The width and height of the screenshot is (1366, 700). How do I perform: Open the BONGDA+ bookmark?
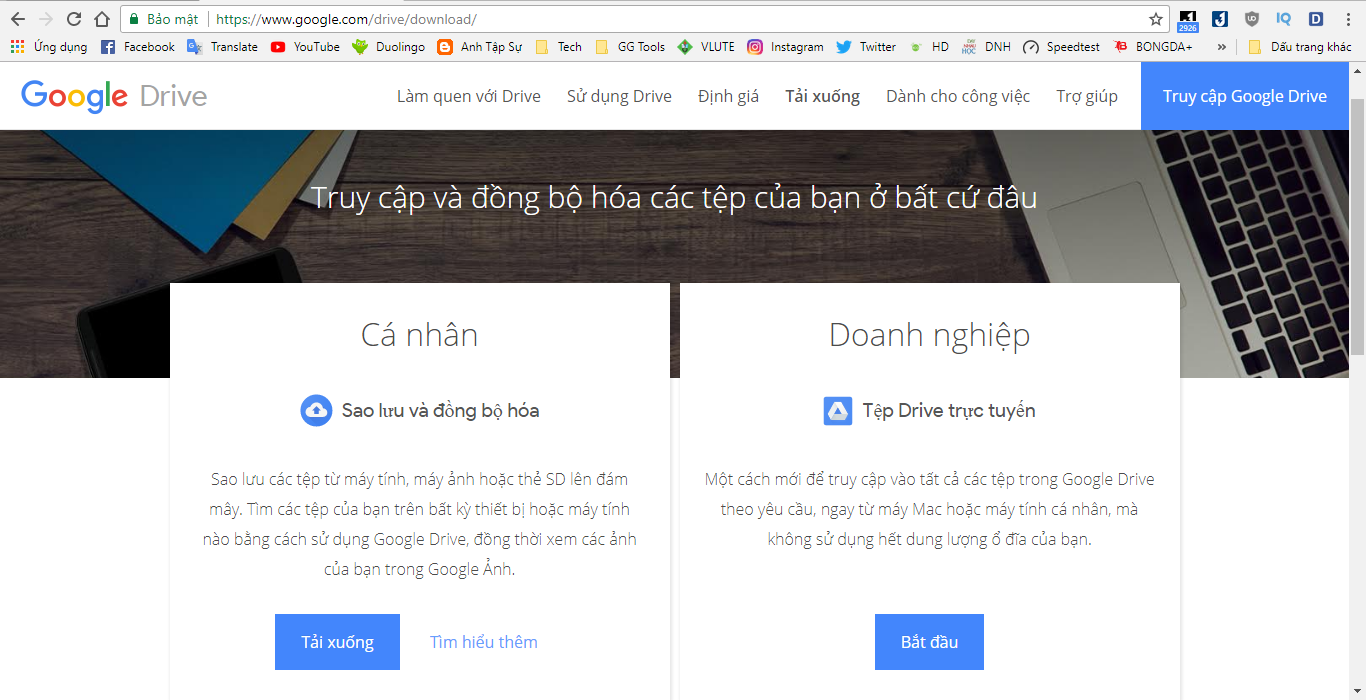tap(1152, 47)
